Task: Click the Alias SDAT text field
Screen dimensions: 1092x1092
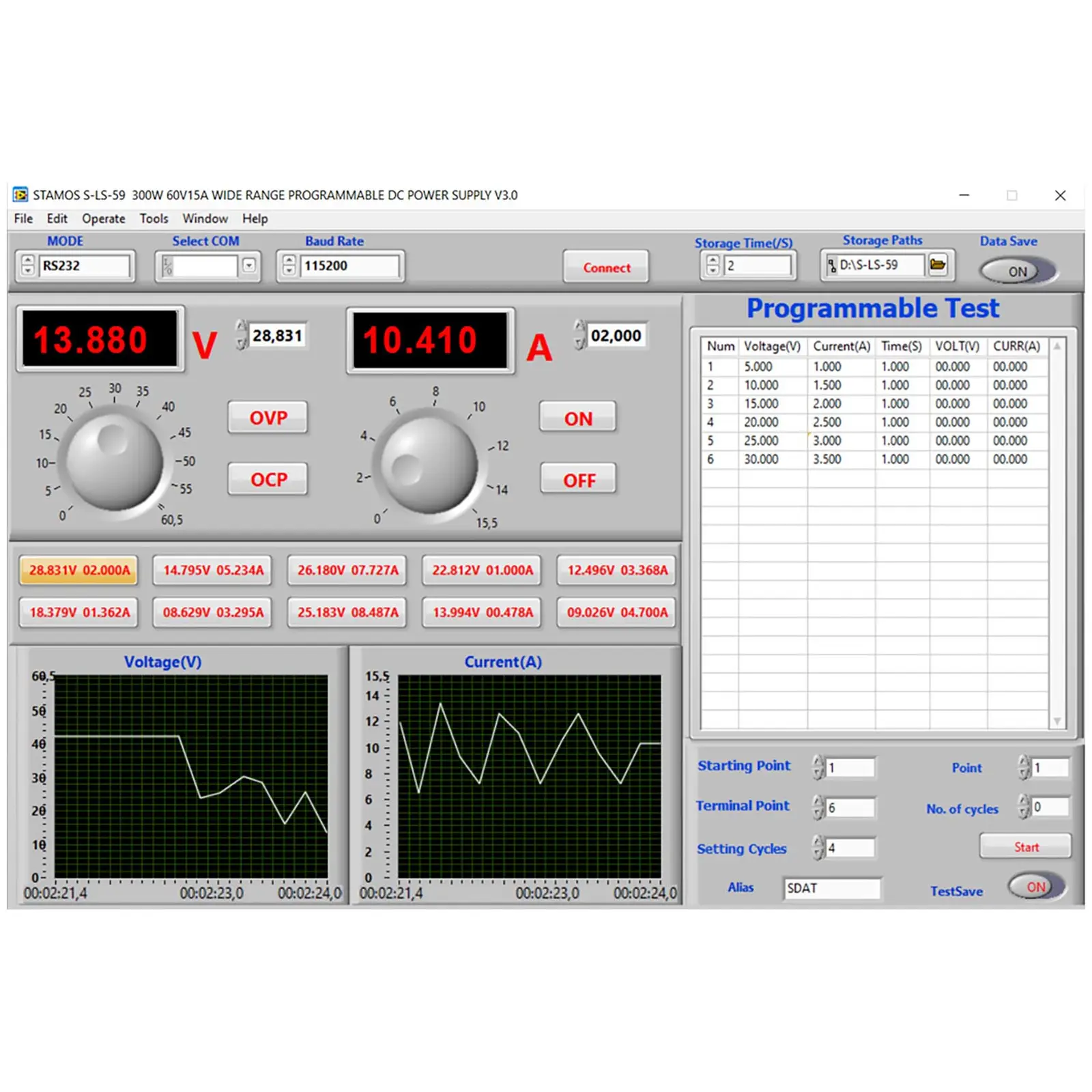Action: (831, 888)
